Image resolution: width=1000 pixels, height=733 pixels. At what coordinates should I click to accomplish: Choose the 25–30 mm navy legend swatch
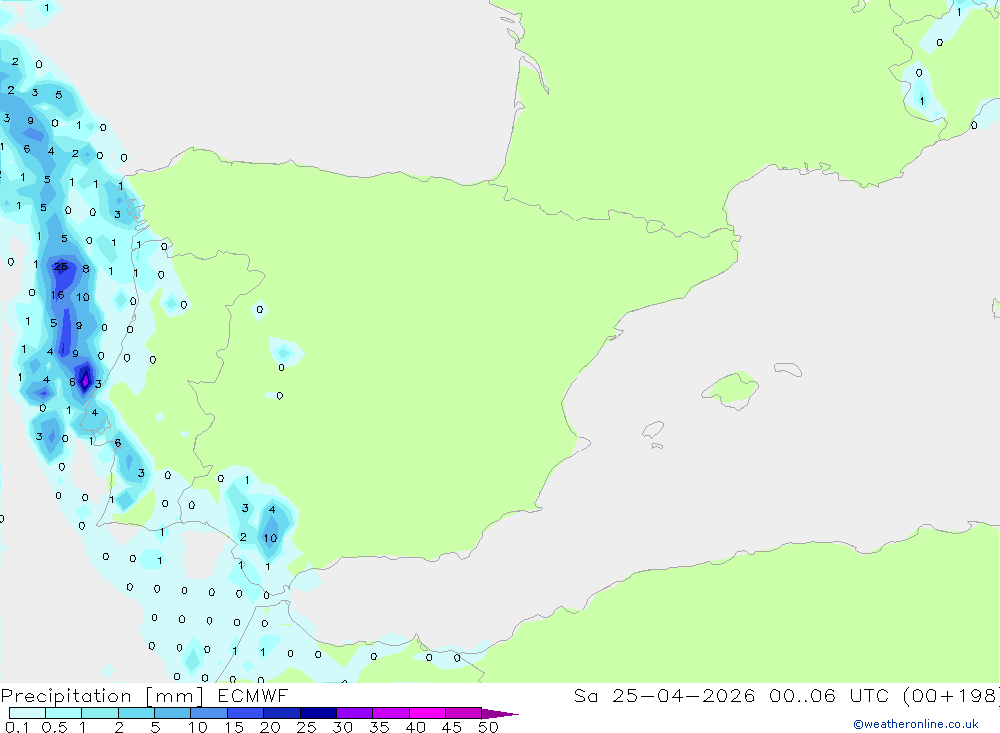318,713
